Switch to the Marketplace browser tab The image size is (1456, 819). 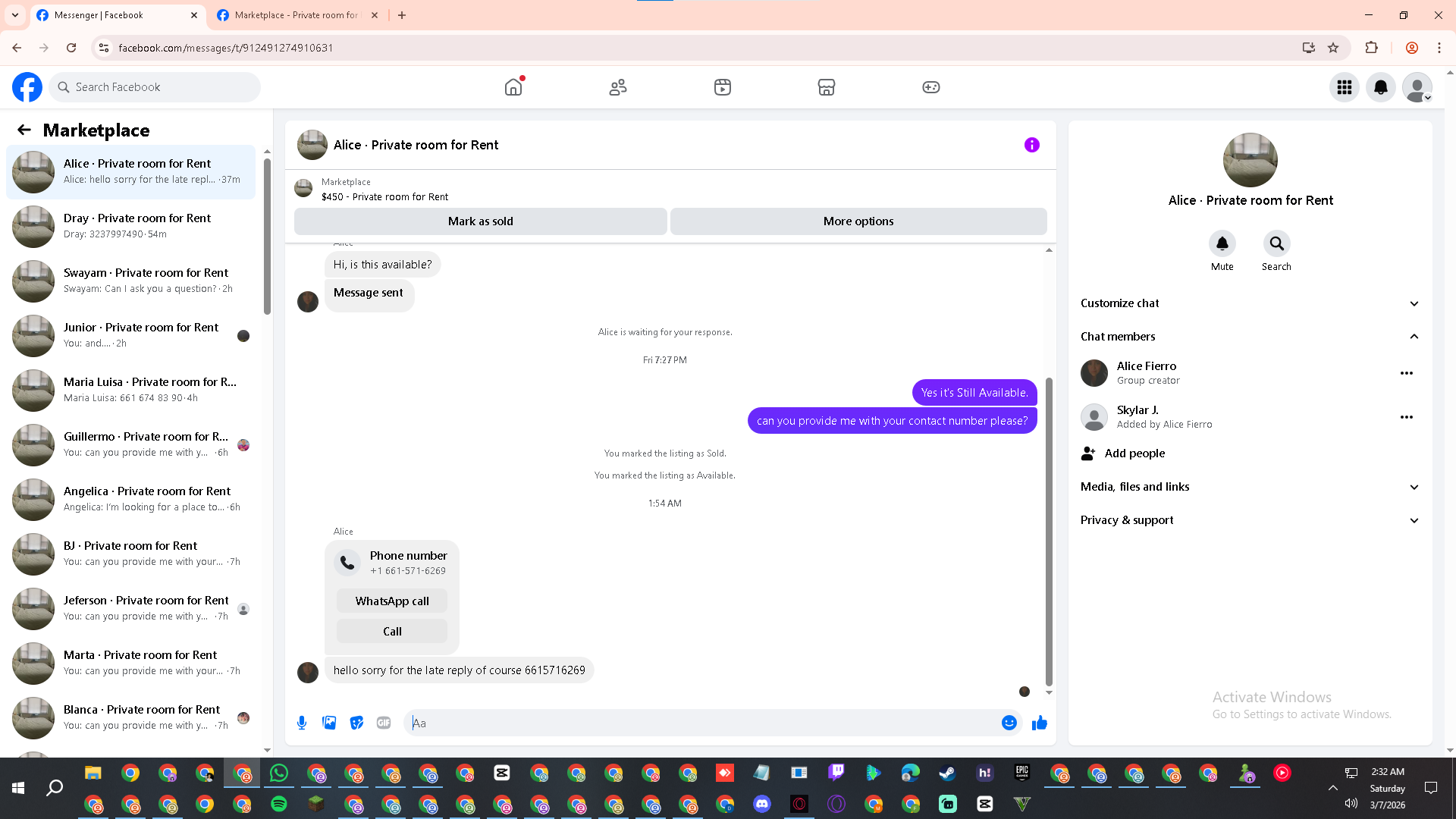point(296,15)
